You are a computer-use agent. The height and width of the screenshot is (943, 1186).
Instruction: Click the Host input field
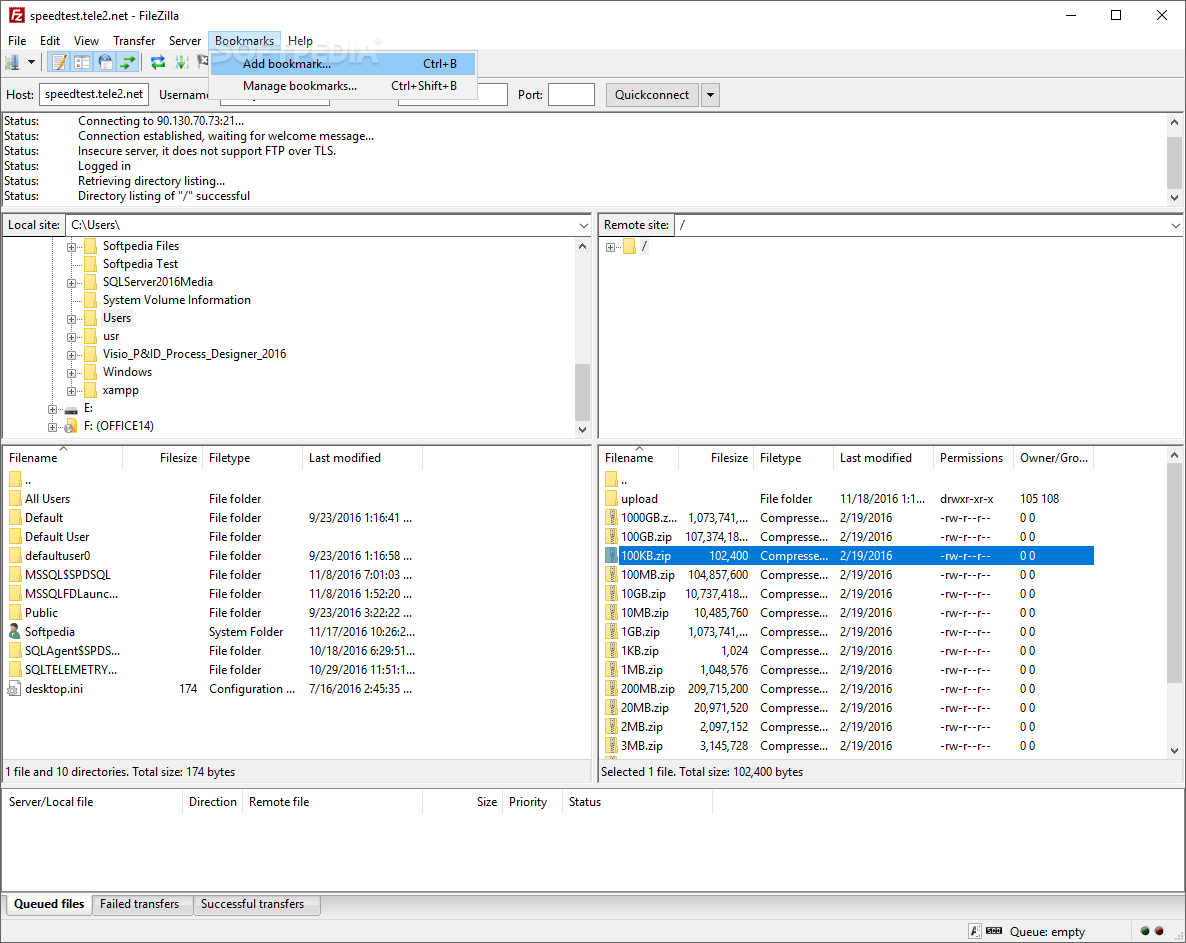pos(94,95)
